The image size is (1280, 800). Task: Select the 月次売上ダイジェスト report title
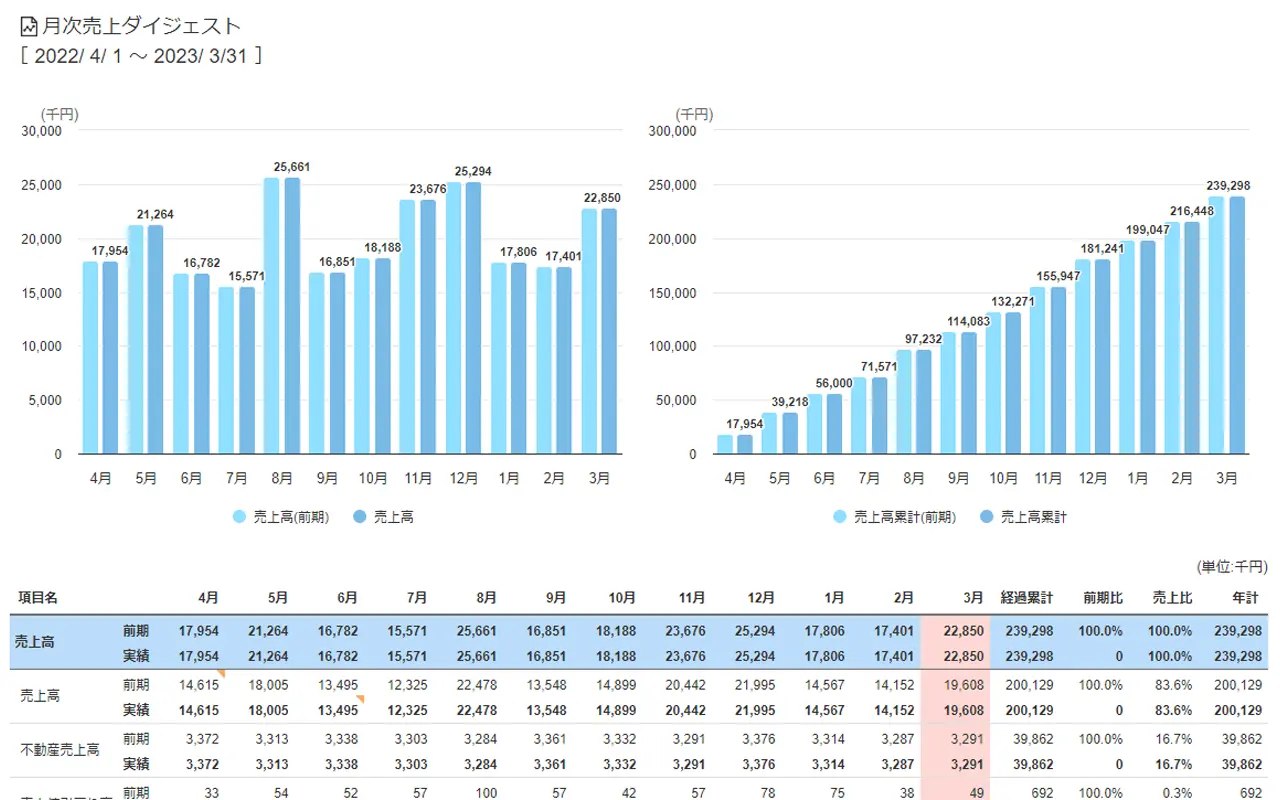[x=141, y=27]
